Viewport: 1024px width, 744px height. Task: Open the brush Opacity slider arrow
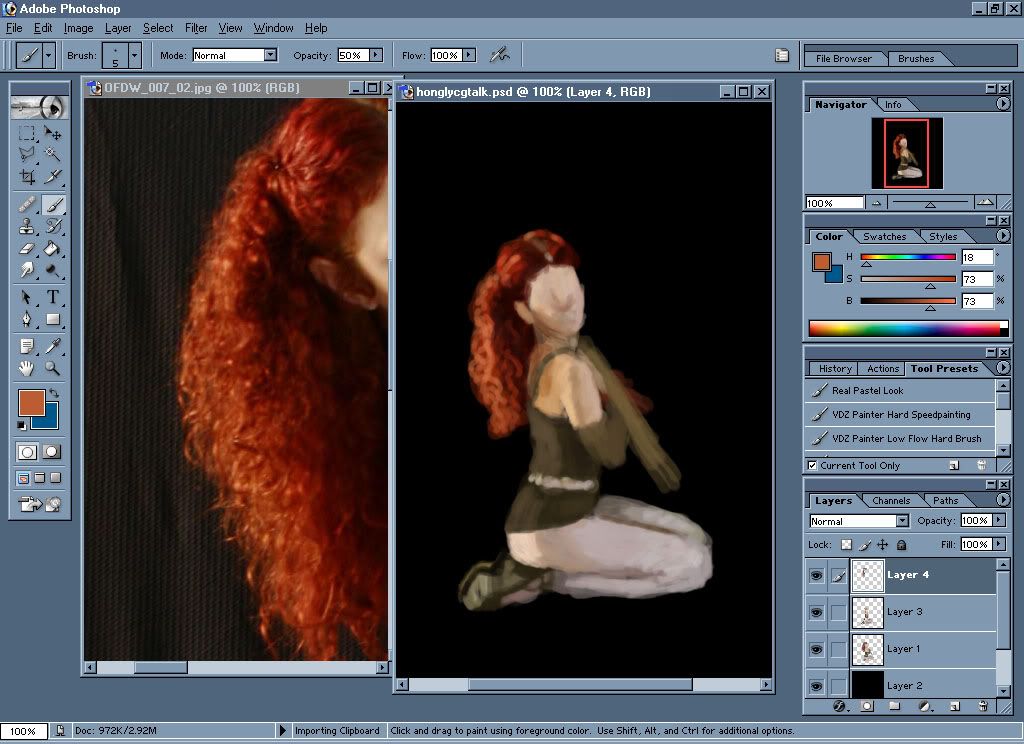point(376,56)
